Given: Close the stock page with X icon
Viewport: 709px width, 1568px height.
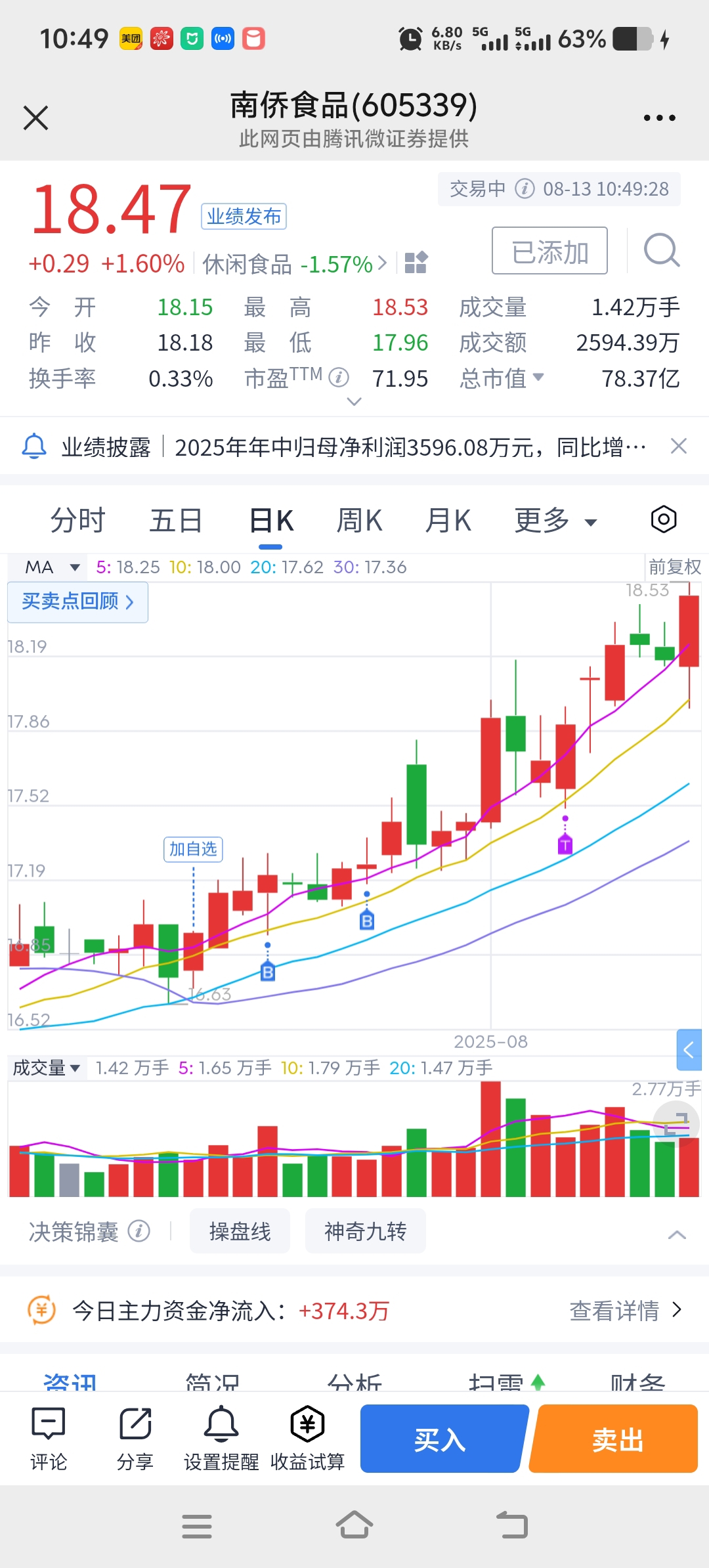Looking at the screenshot, I should coord(35,118).
